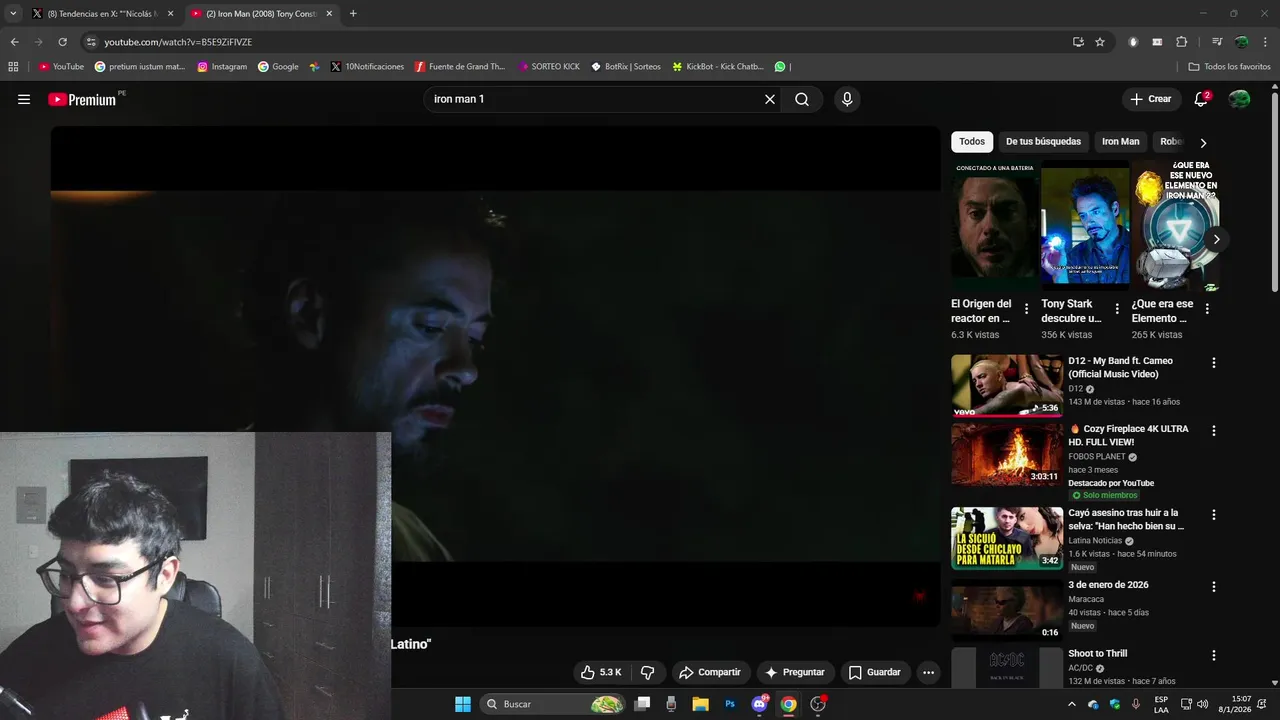Open Chrome apps grid in bookmarks bar
Viewport: 1280px width, 720px height.
click(x=13, y=67)
